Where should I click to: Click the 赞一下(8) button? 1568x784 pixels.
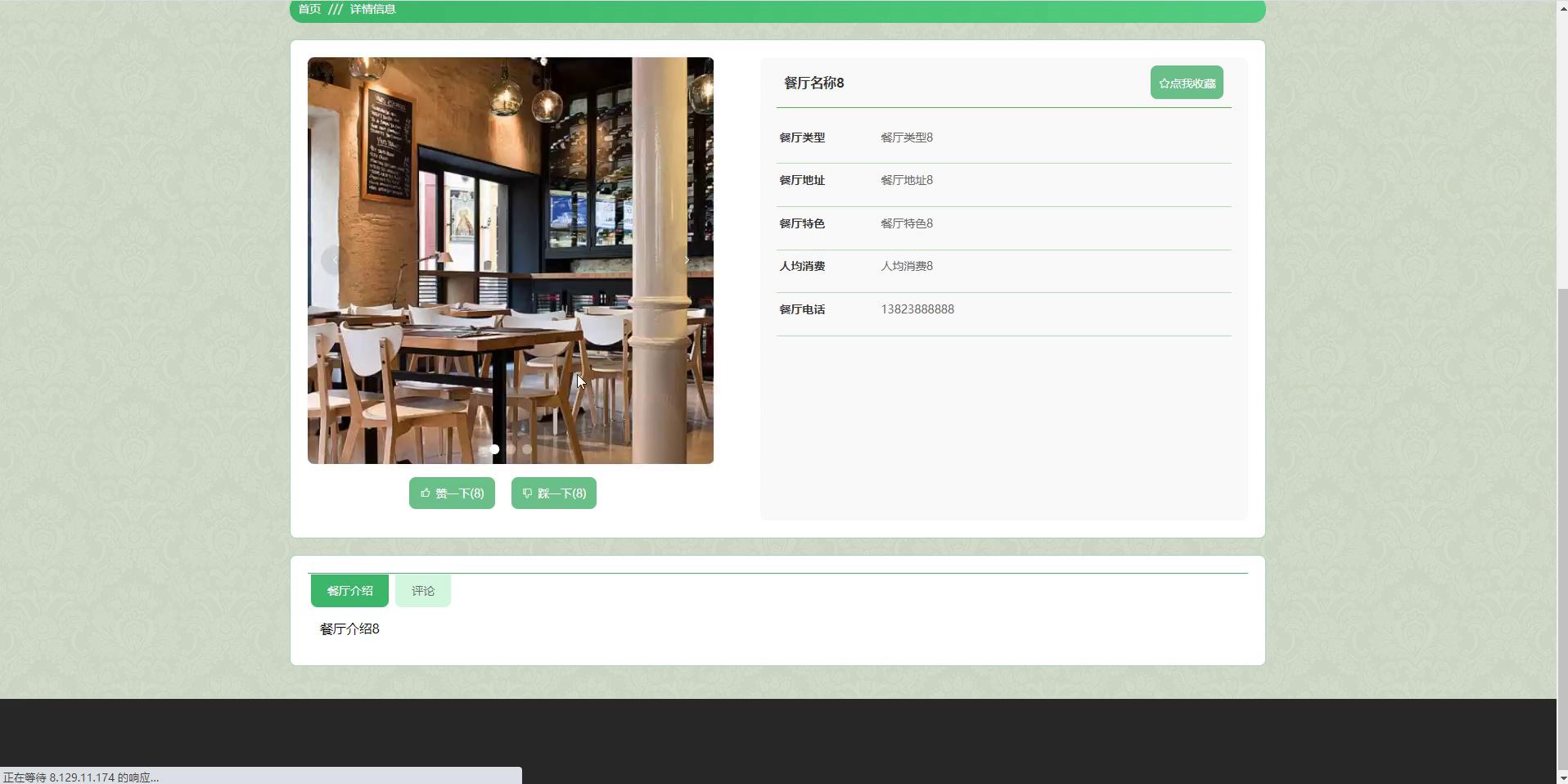452,493
